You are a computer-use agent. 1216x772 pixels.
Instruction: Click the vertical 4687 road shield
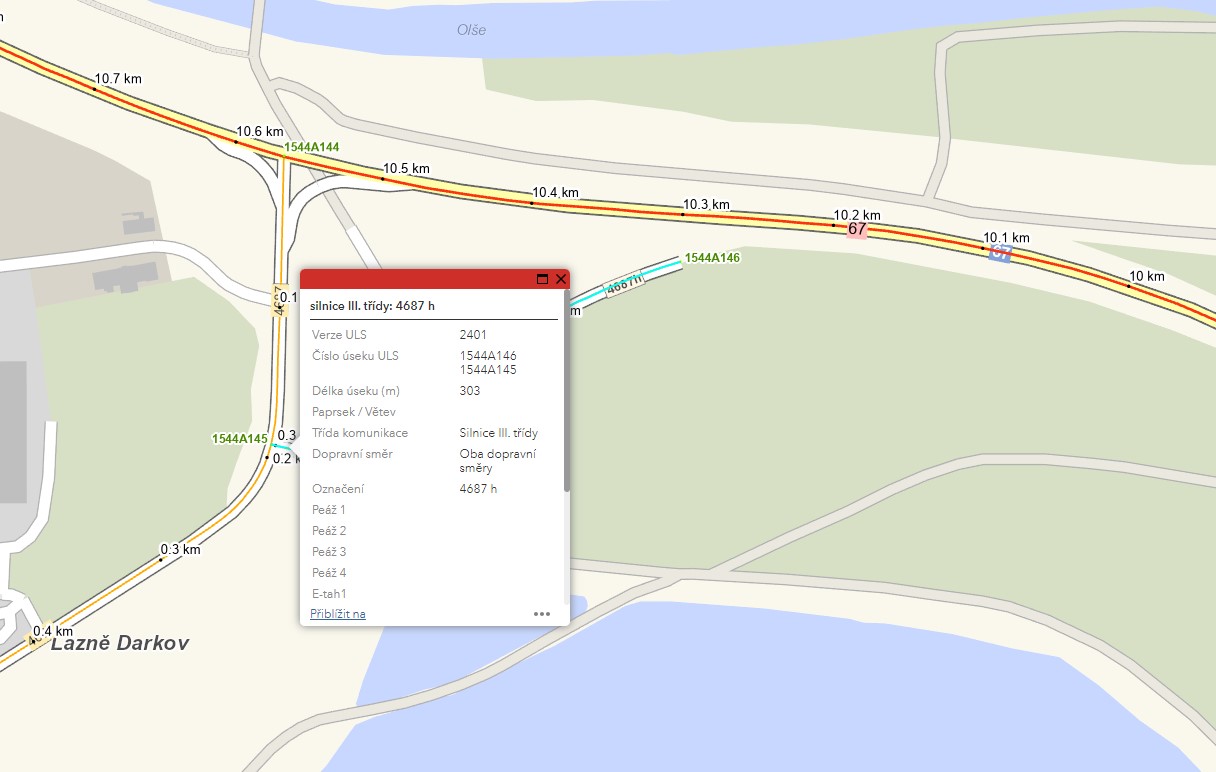(279, 301)
